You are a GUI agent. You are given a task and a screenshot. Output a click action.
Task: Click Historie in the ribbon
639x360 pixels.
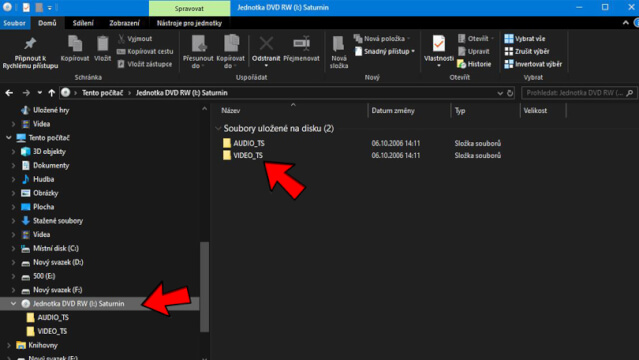[474, 64]
